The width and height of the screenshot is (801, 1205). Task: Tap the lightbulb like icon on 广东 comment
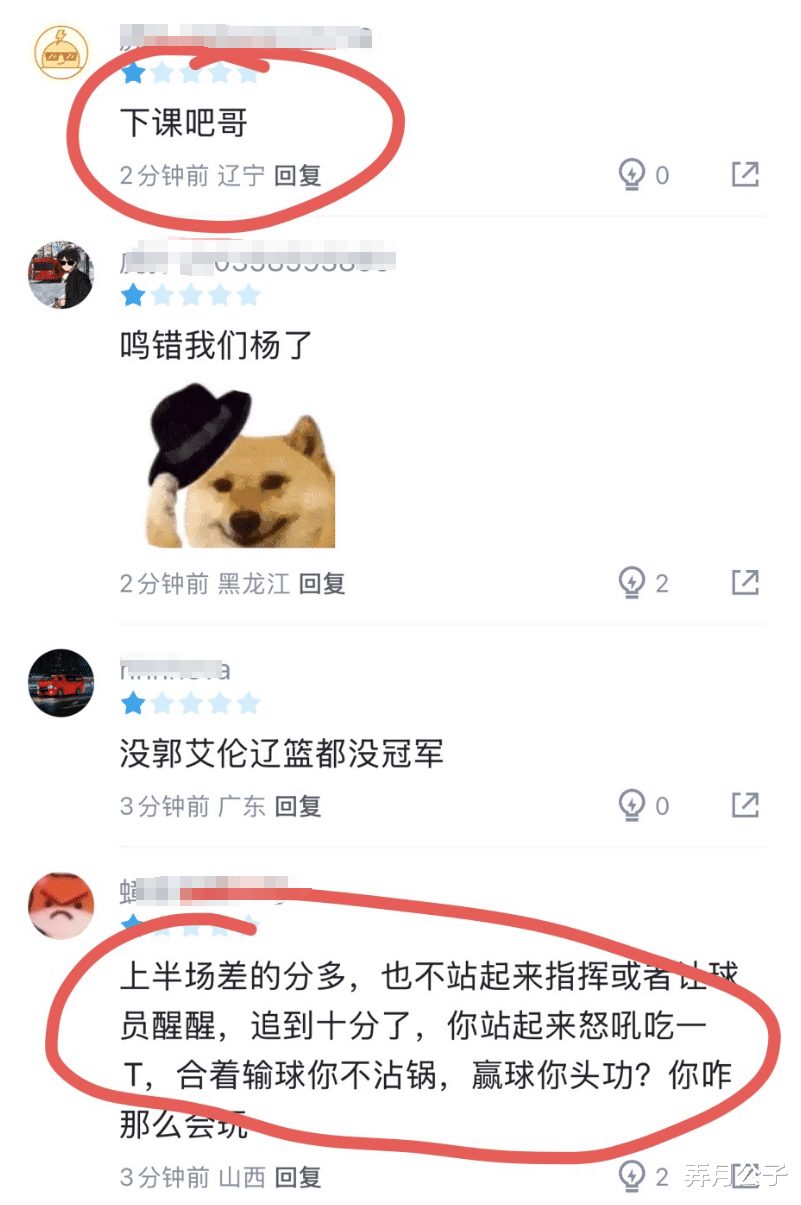tap(631, 805)
